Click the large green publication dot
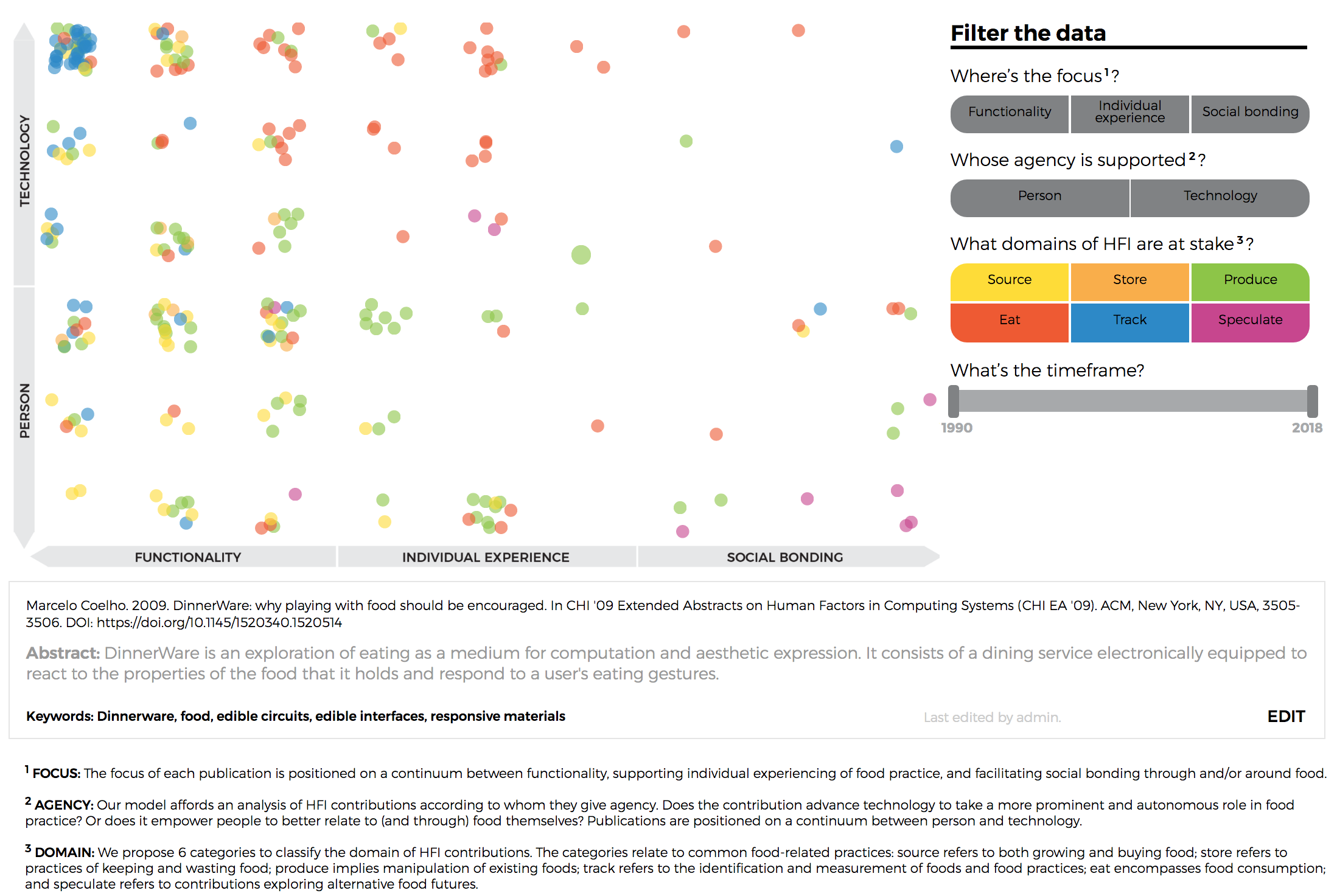 click(581, 255)
